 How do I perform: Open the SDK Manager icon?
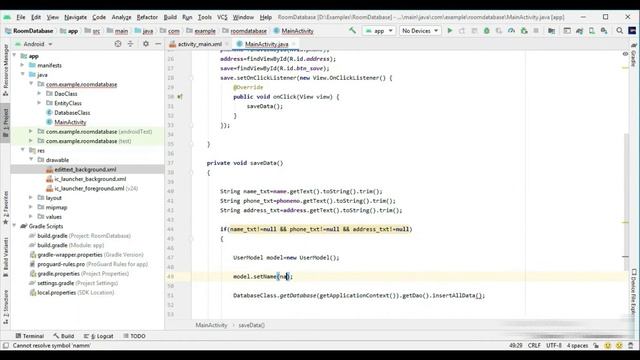[604, 31]
